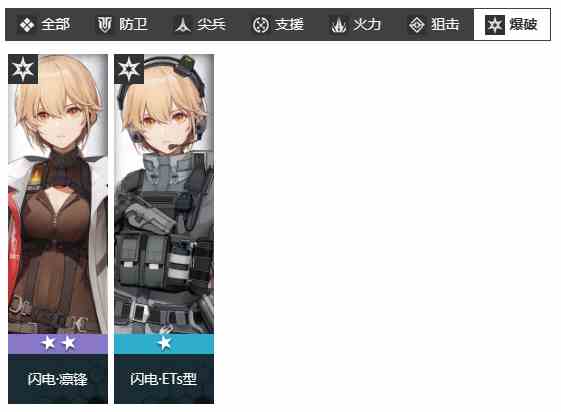
Task: Click the 支援 support circle icon
Action: point(261,25)
